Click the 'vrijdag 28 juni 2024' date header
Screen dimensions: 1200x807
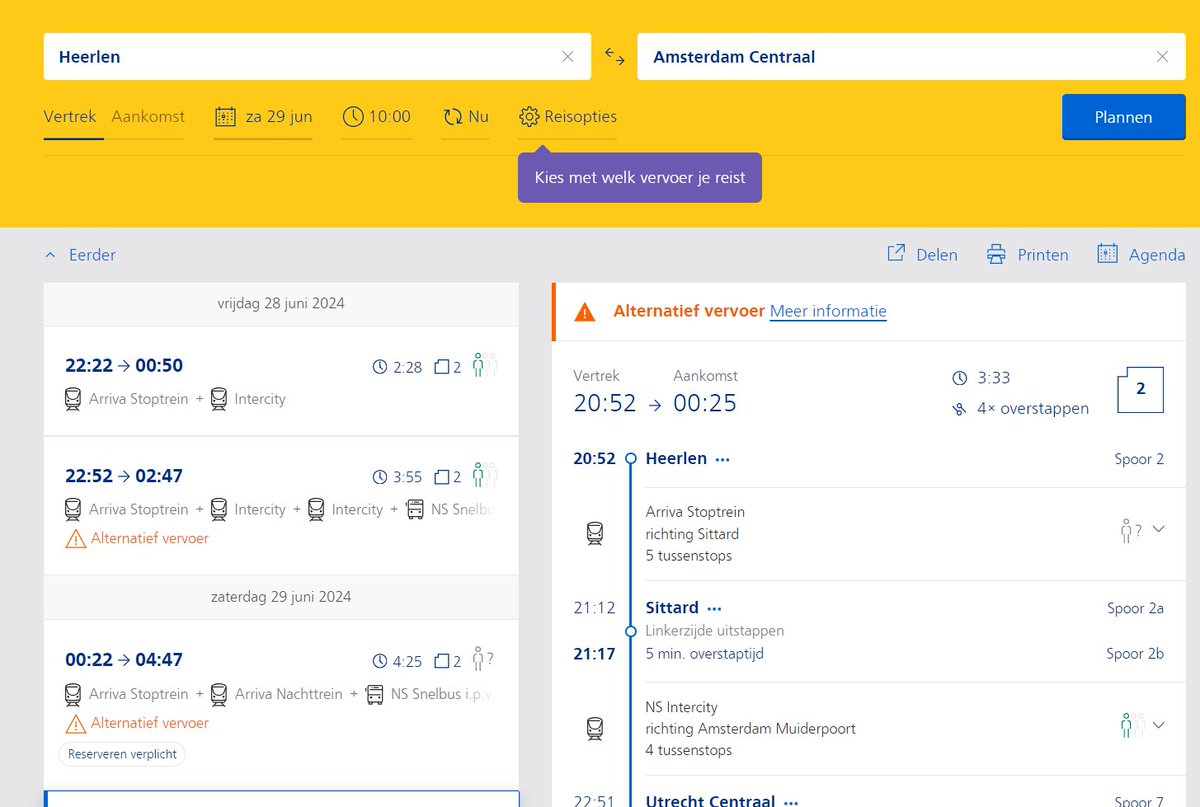281,303
